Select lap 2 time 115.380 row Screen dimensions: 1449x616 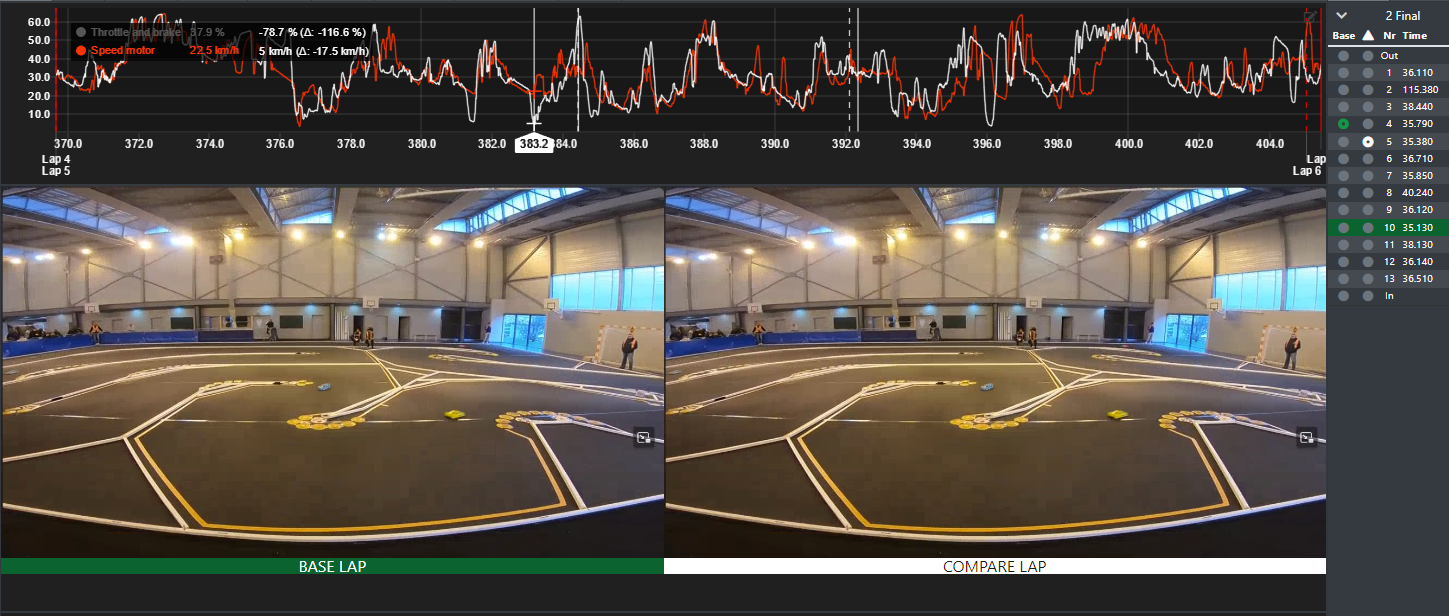coord(1417,90)
